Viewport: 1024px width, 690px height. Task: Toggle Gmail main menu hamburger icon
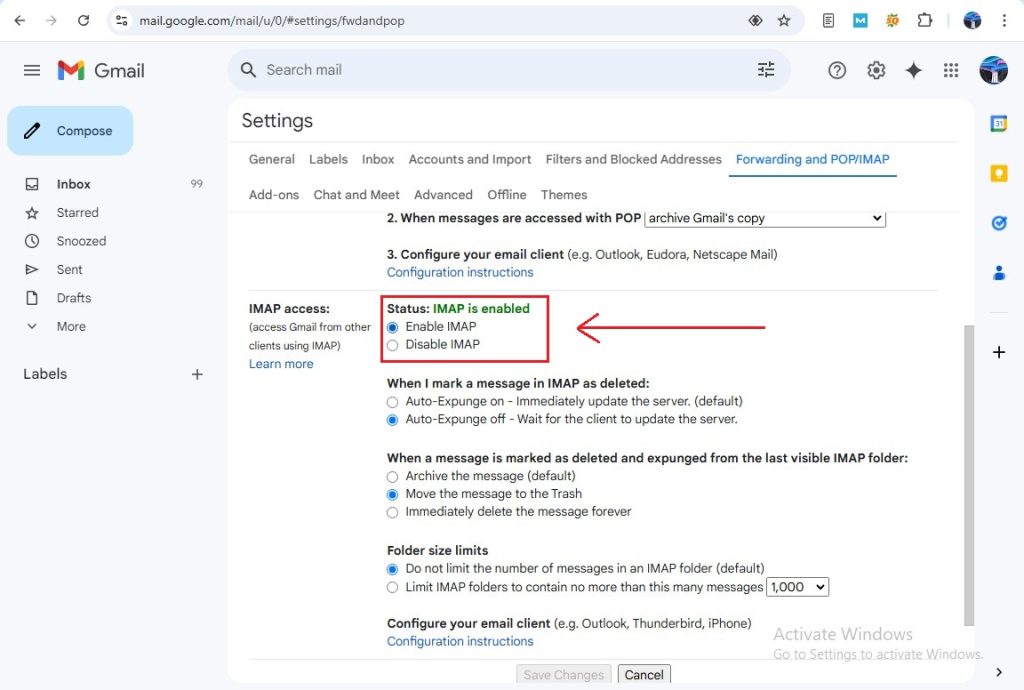(32, 70)
